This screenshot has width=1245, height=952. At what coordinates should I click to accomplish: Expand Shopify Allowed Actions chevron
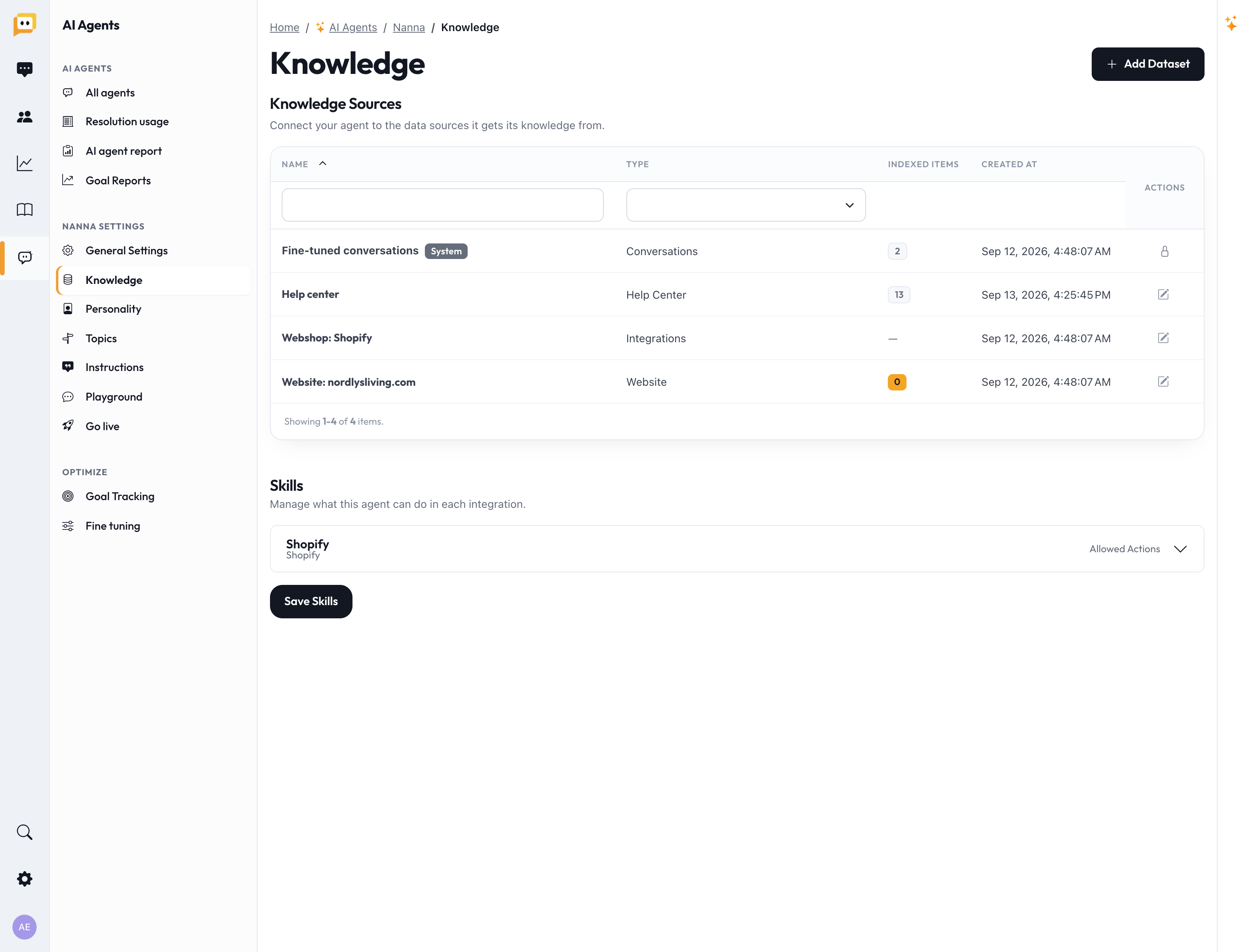(x=1180, y=549)
